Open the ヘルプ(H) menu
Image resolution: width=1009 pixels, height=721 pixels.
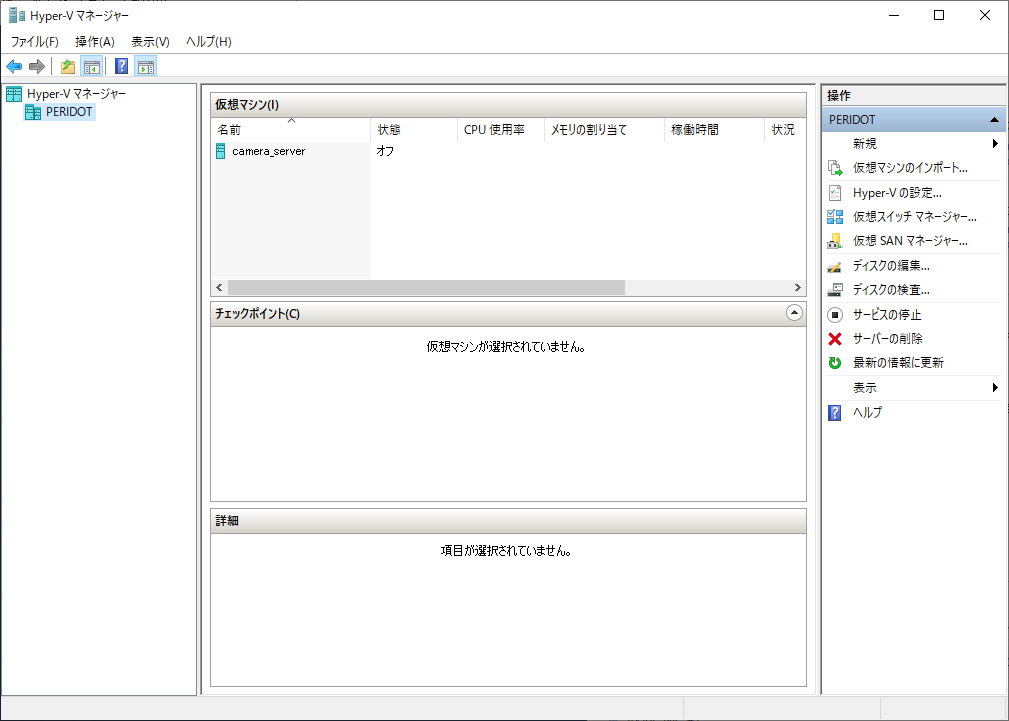[x=208, y=42]
